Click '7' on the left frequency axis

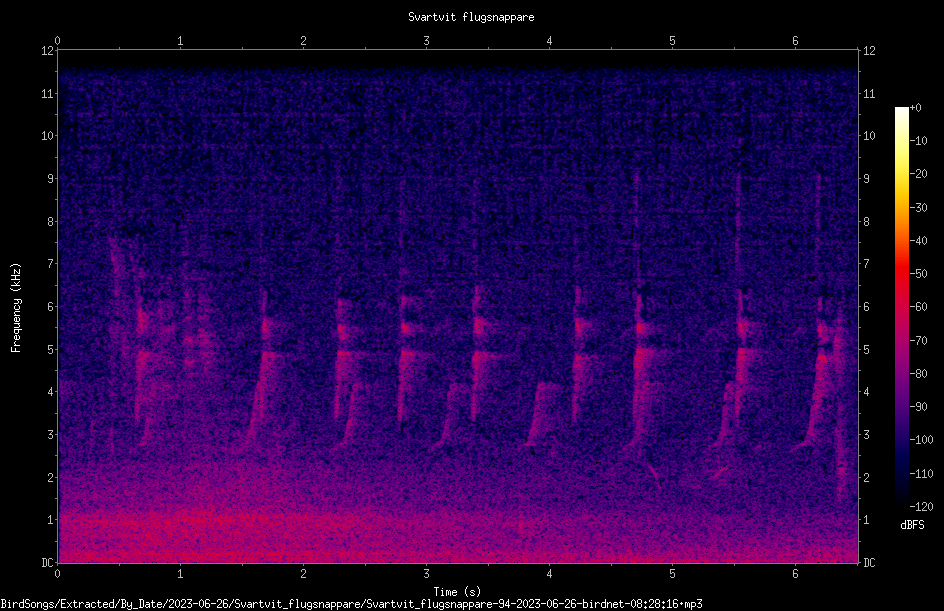pos(51,264)
